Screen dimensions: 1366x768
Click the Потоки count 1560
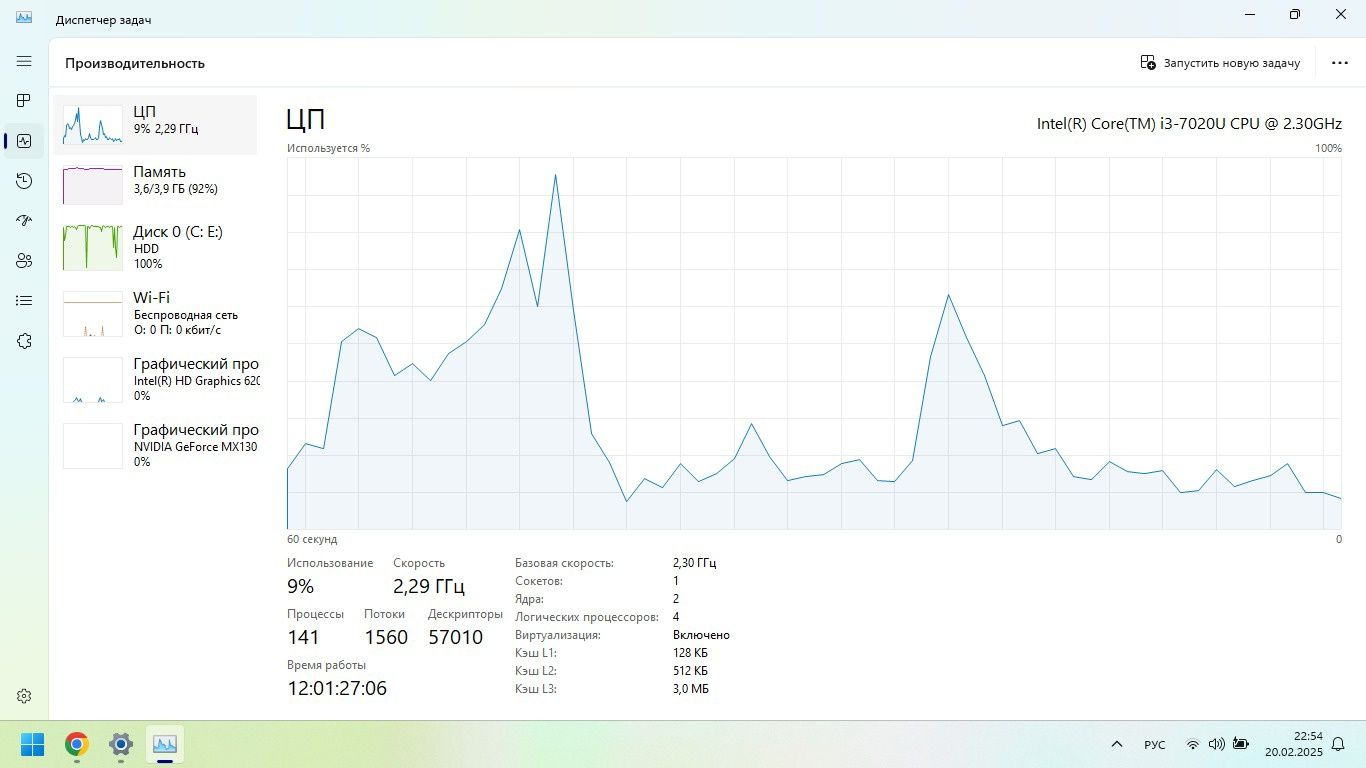[386, 637]
